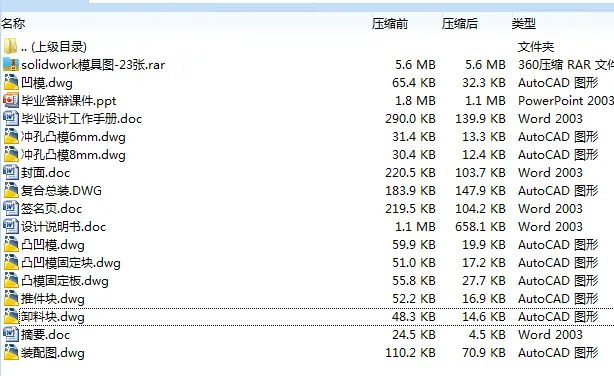Click the 4.5 KB compressed size of 摘要.doc

487,335
